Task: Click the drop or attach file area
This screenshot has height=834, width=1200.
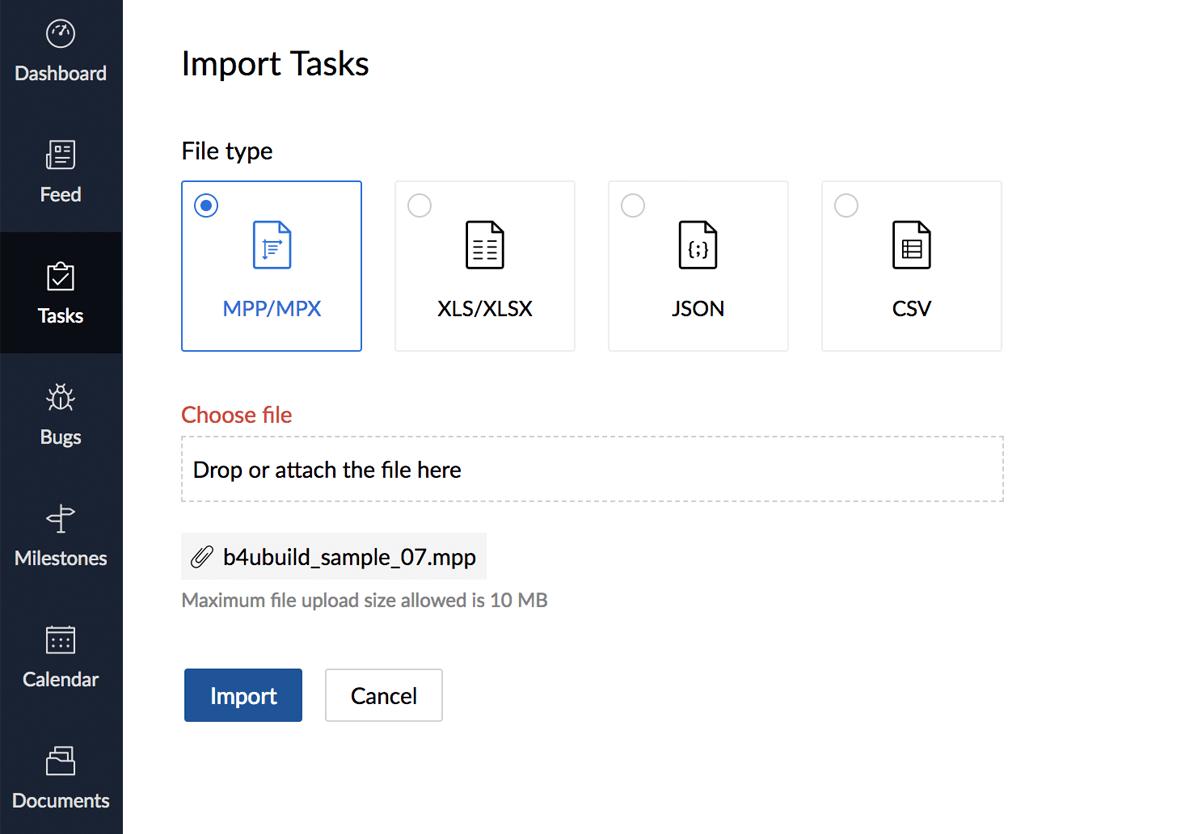Action: pyautogui.click(x=592, y=469)
